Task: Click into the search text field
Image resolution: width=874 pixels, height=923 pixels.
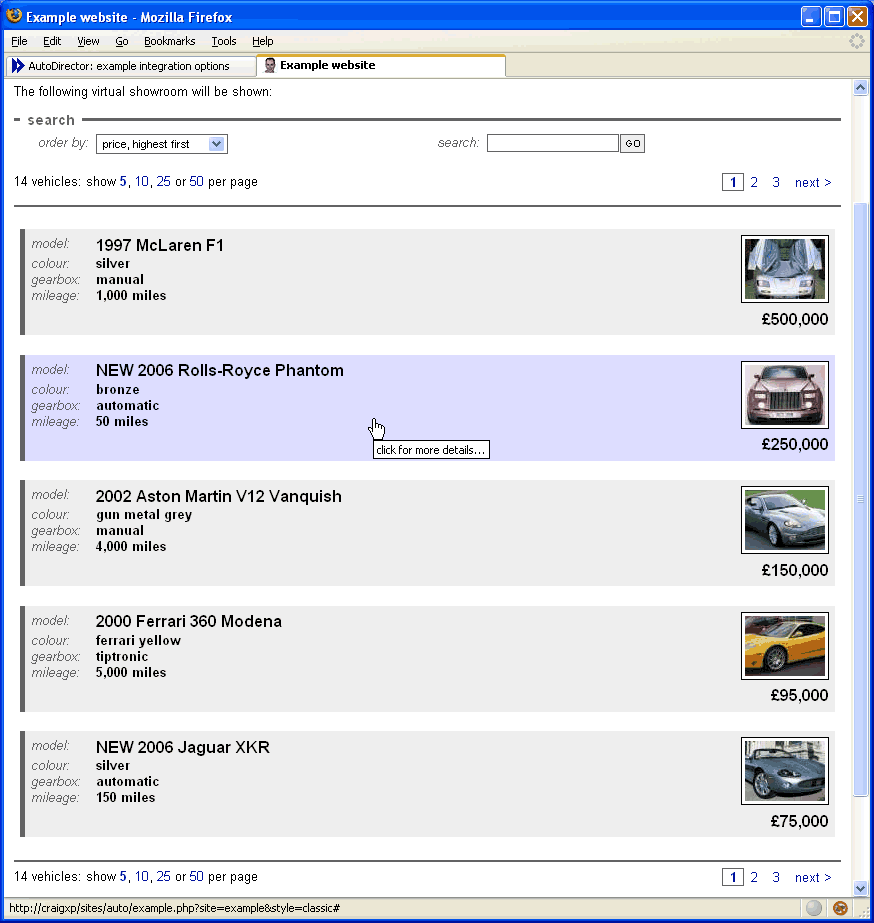Action: pos(553,143)
